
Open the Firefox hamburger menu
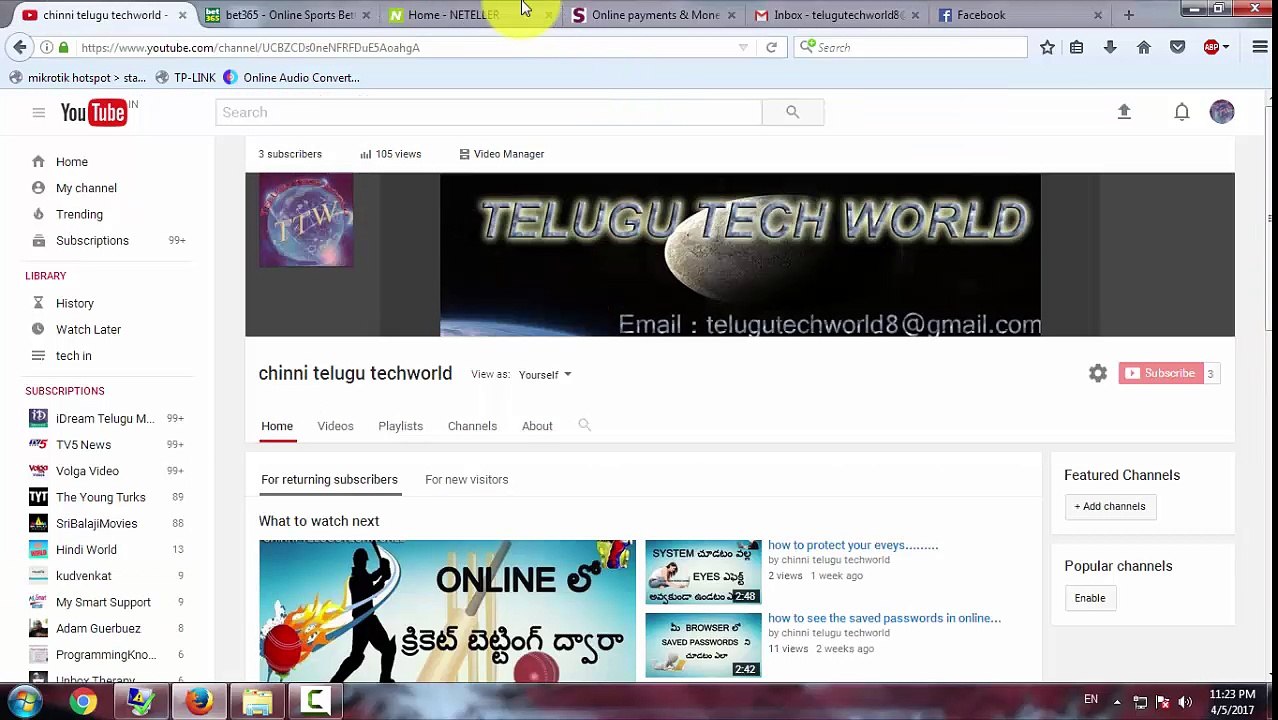coord(1260,47)
